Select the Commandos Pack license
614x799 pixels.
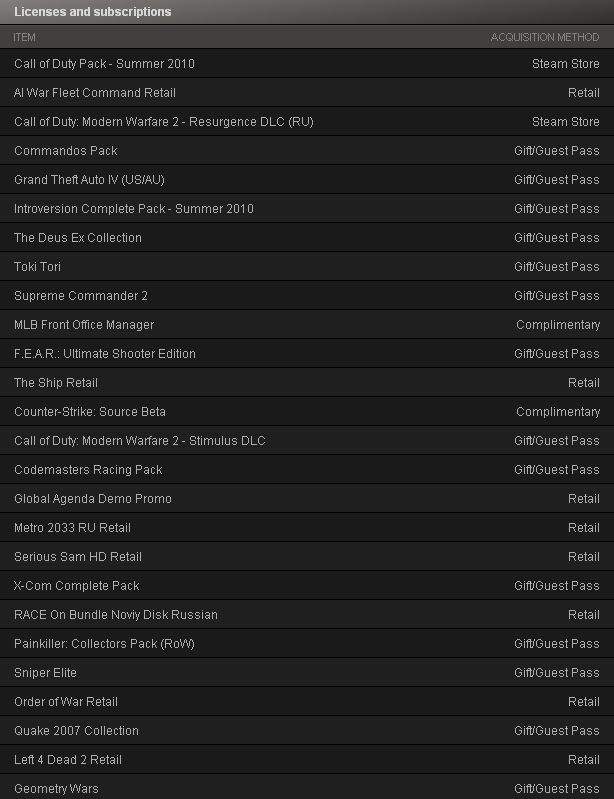307,151
